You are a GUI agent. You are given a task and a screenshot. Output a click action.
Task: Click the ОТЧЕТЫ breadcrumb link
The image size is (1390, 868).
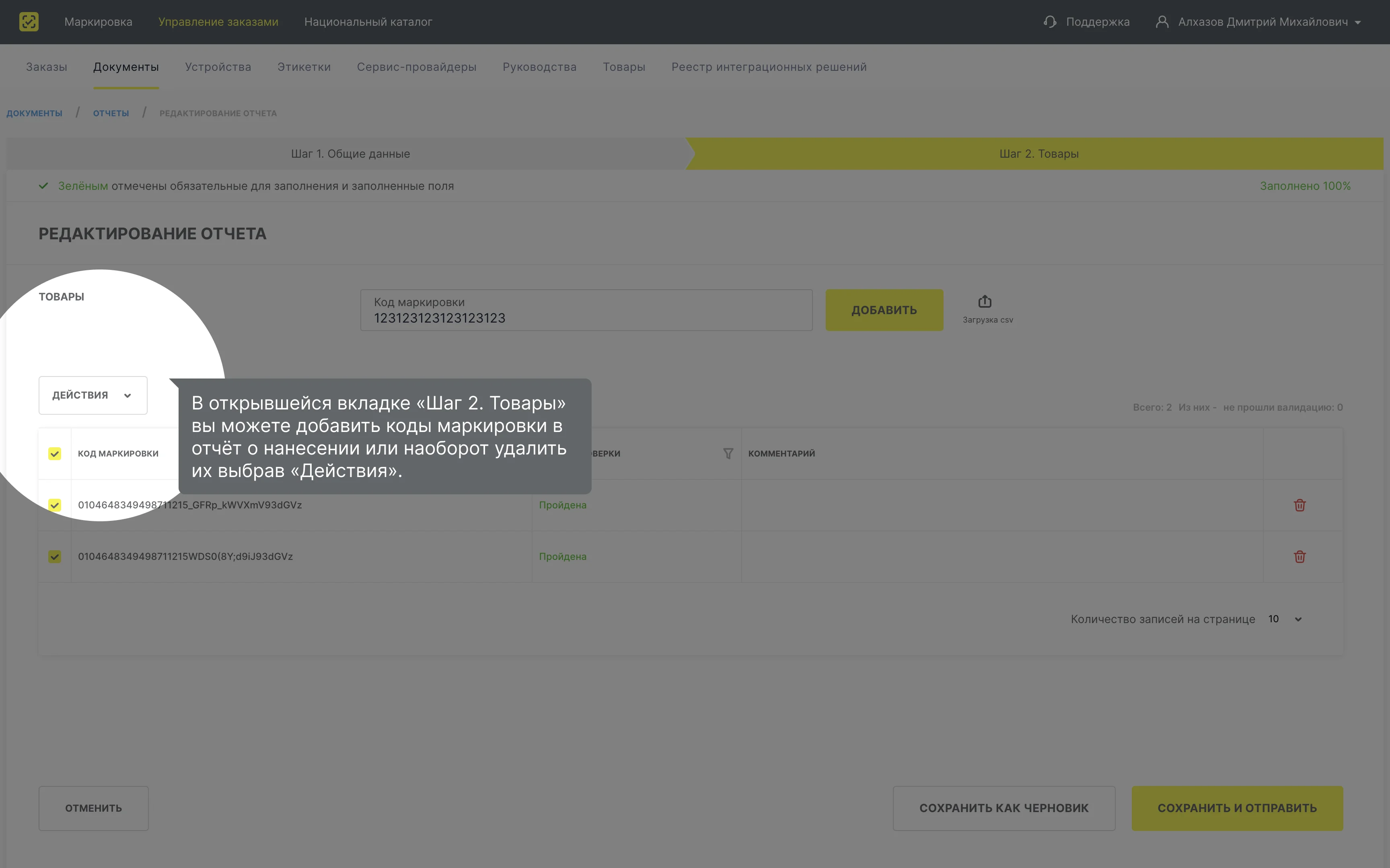tap(111, 113)
